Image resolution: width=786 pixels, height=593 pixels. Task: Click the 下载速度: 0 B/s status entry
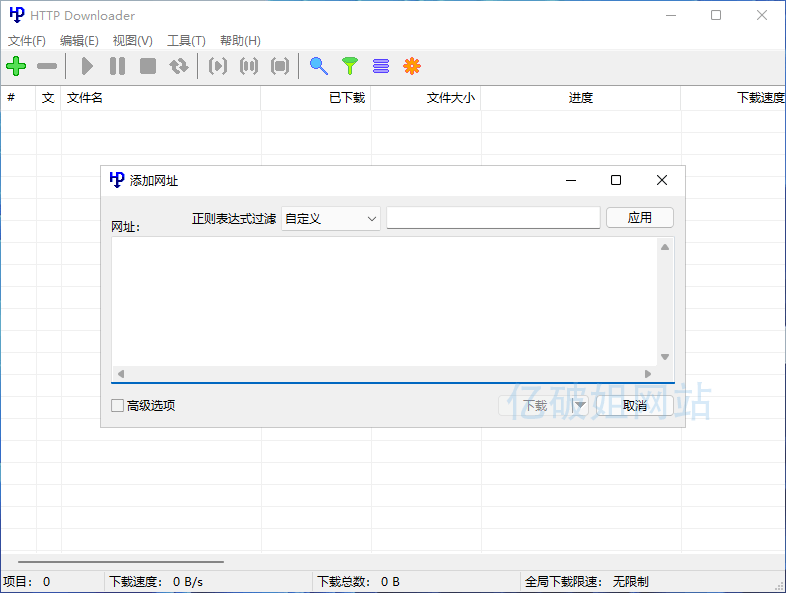pos(156,581)
